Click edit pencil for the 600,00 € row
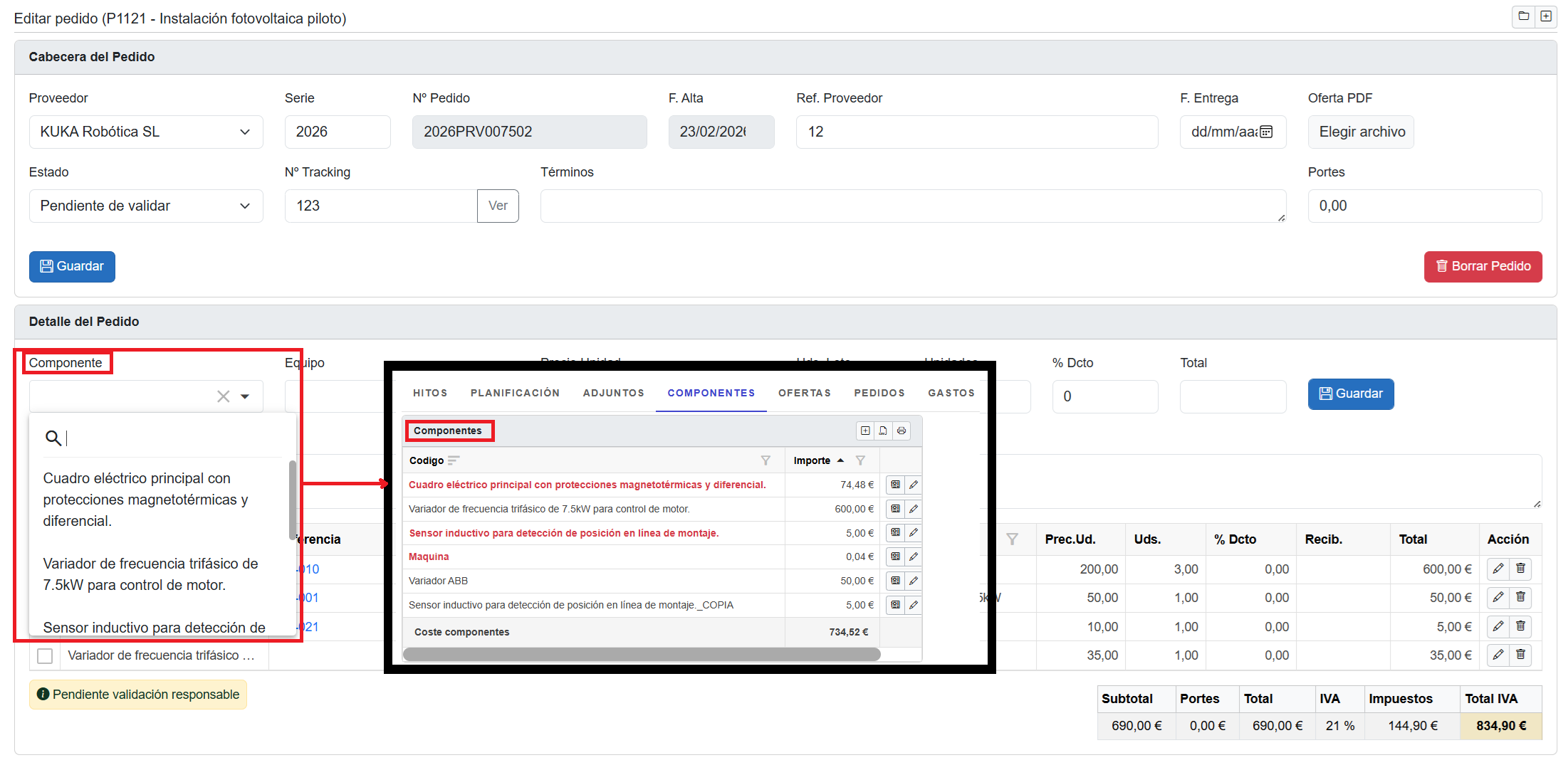 coord(1498,569)
